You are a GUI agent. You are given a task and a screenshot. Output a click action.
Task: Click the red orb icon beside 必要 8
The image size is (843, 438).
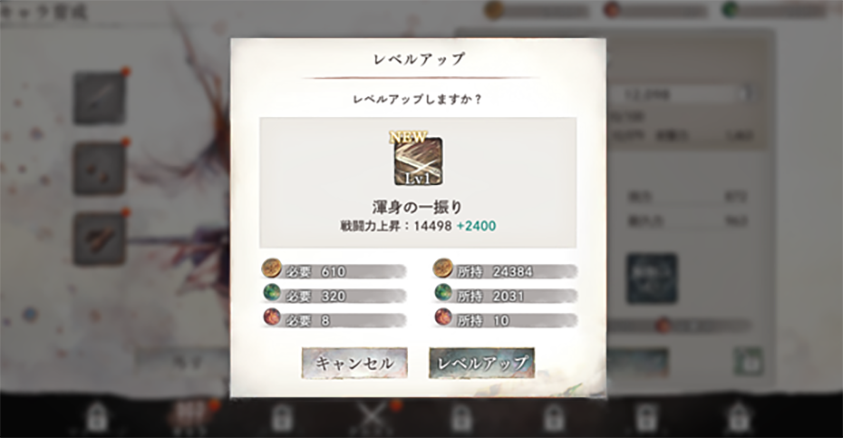[272, 318]
